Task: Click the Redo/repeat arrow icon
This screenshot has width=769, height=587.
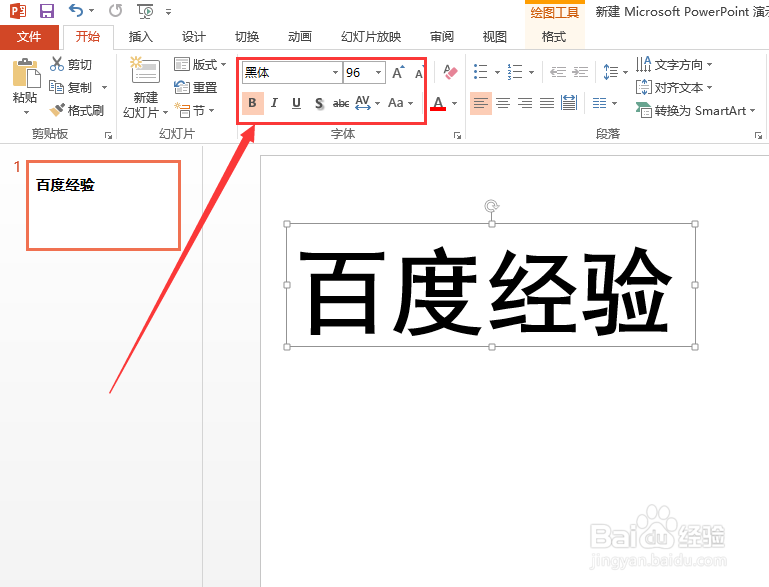Action: [x=116, y=10]
